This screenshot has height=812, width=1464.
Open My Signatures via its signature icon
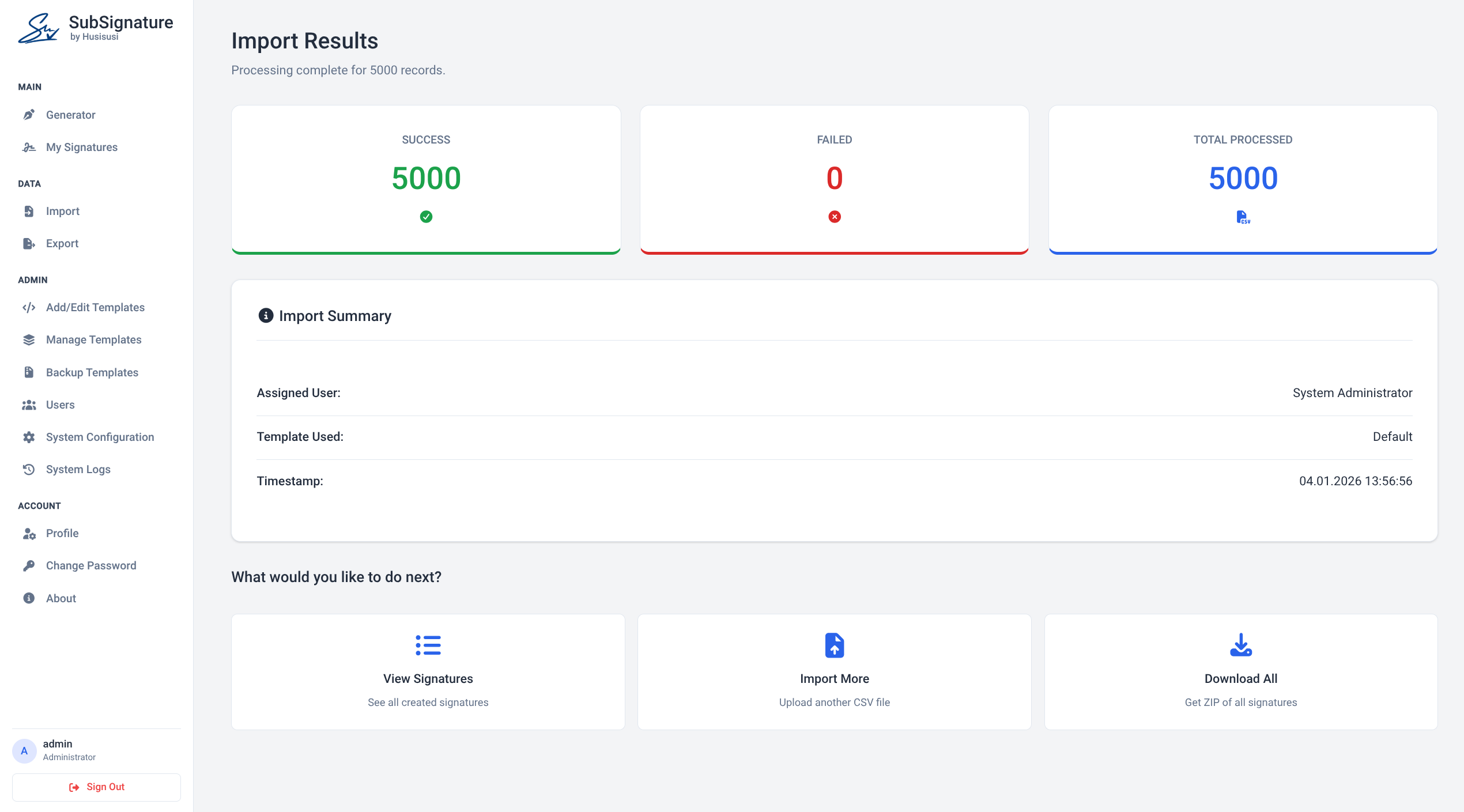[29, 148]
